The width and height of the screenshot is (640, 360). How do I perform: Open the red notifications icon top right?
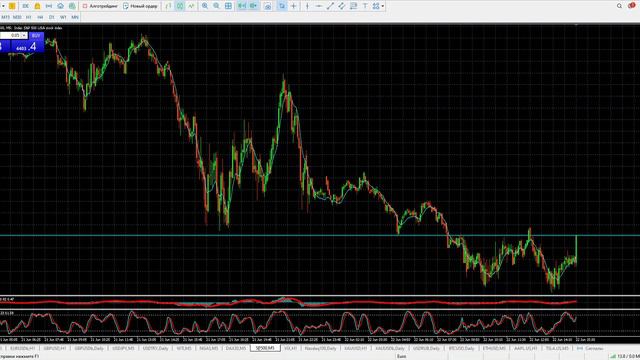click(631, 5)
